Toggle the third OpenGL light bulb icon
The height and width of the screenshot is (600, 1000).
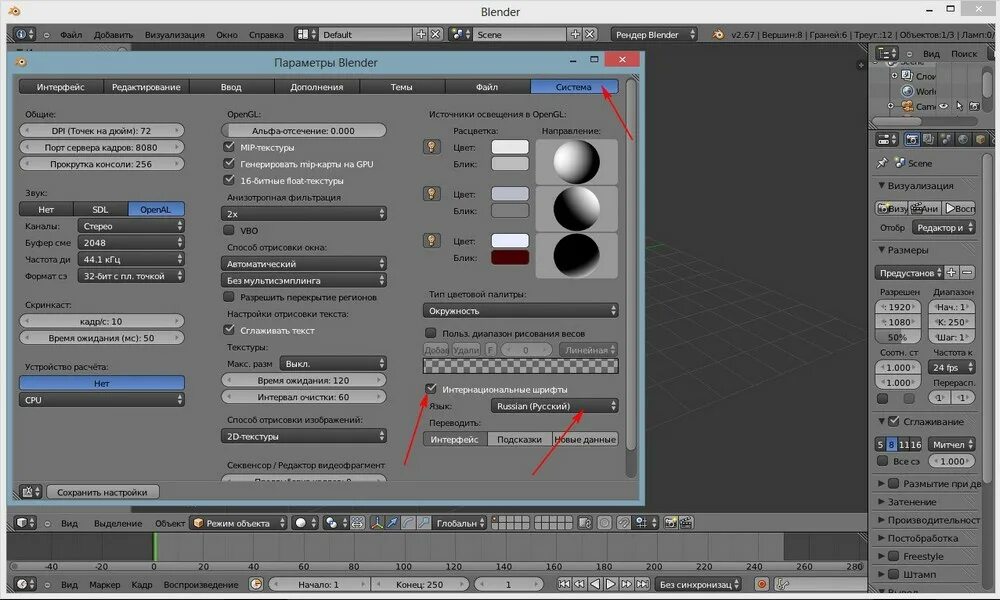click(x=432, y=241)
